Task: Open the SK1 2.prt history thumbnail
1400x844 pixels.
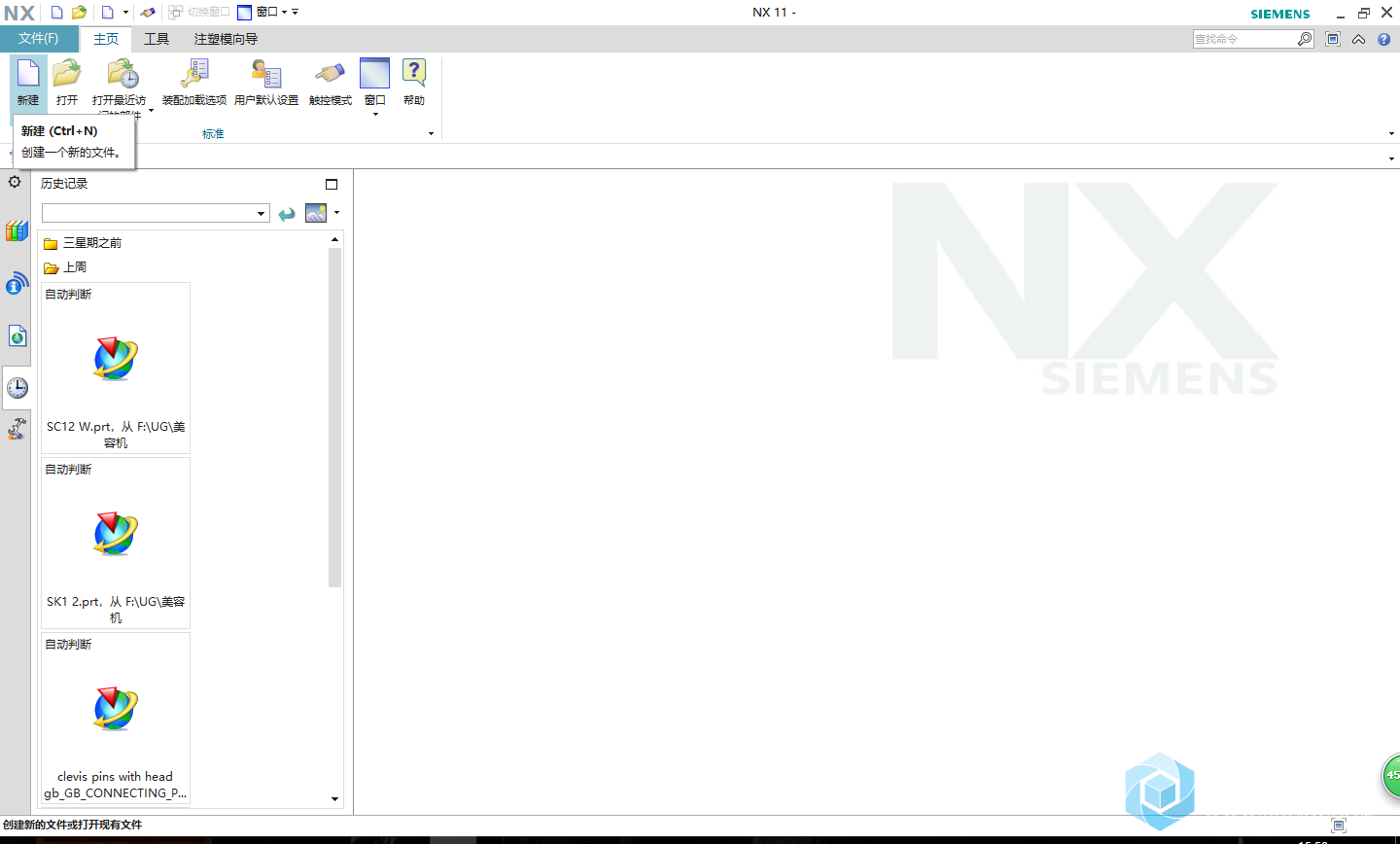Action: (x=116, y=544)
